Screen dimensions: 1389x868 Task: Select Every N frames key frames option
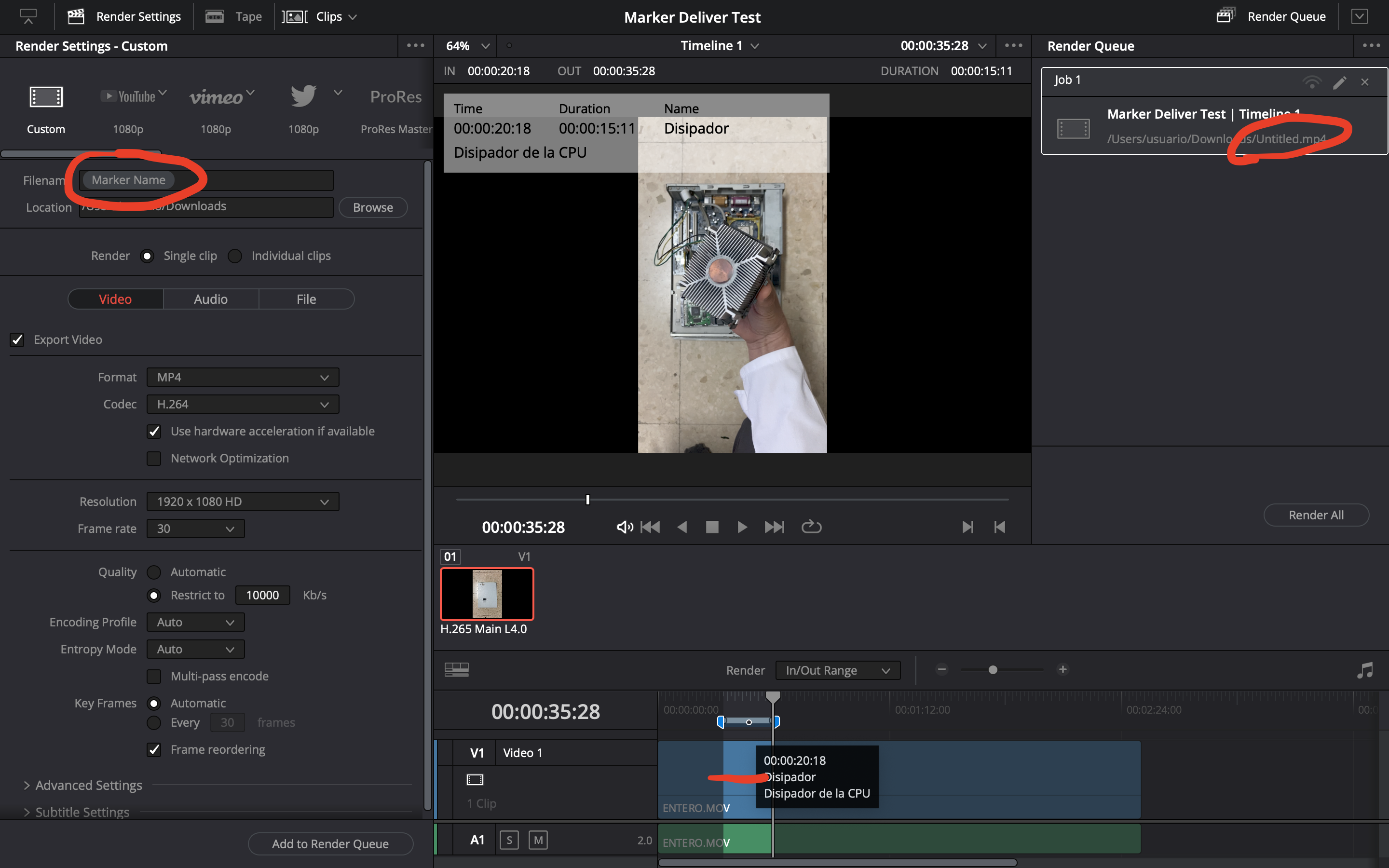tap(154, 723)
